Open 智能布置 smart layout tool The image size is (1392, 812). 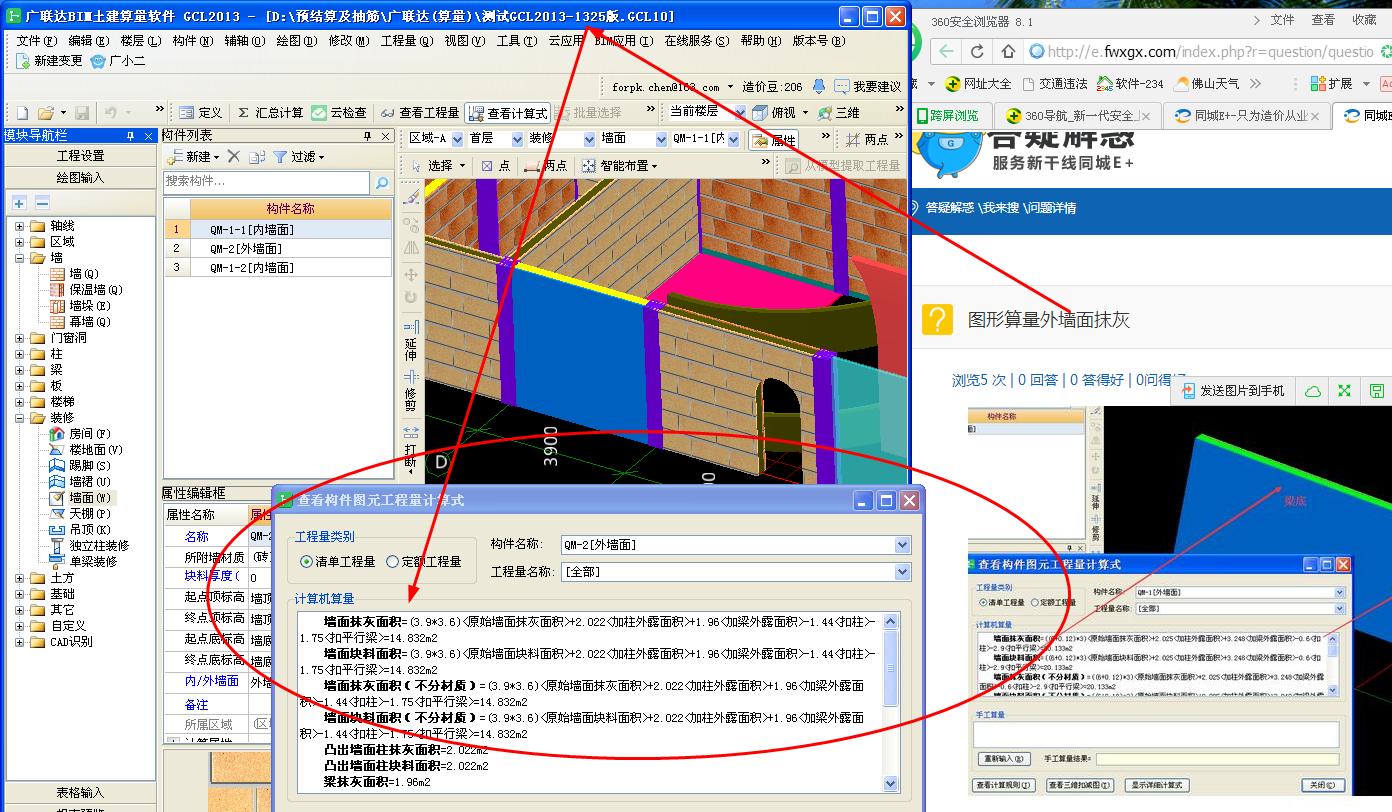point(619,166)
